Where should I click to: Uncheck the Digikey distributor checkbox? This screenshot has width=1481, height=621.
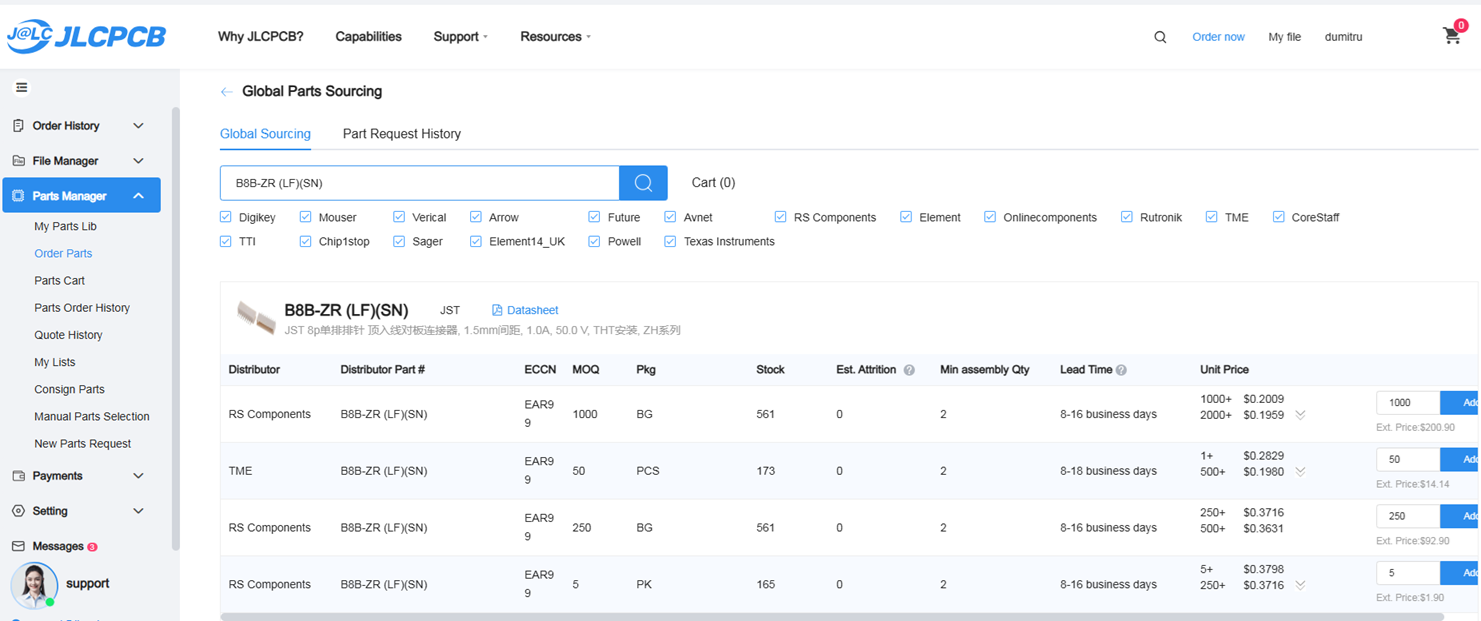coord(225,217)
